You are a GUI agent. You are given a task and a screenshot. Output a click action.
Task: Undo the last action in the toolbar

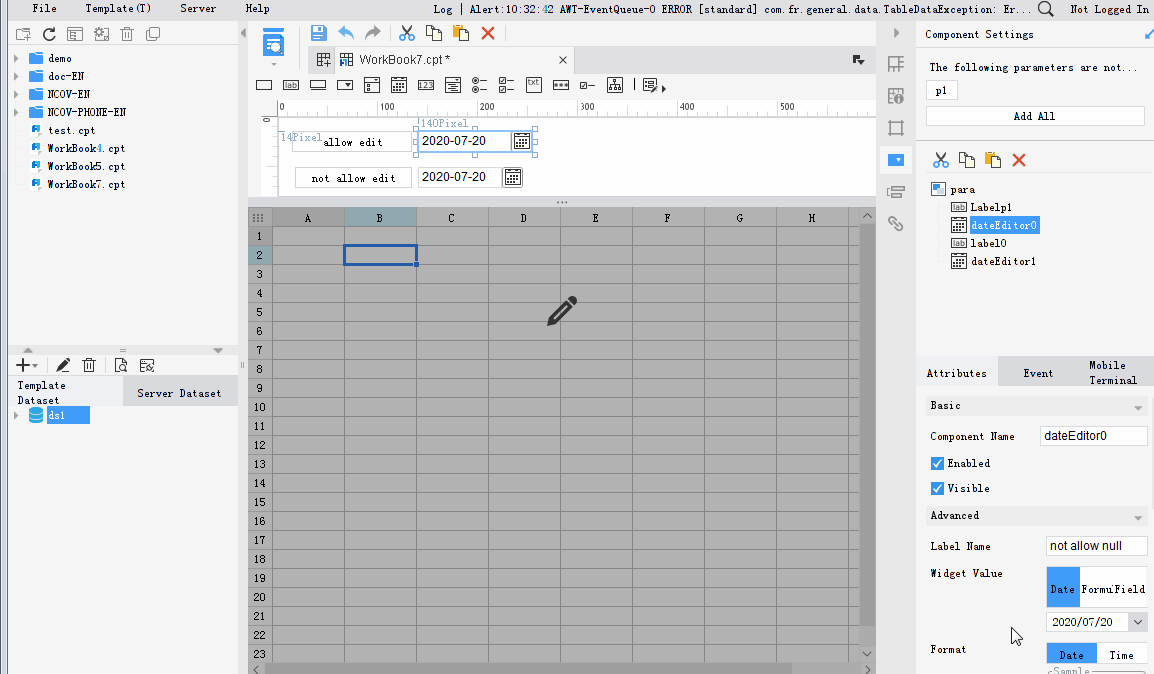click(x=346, y=33)
